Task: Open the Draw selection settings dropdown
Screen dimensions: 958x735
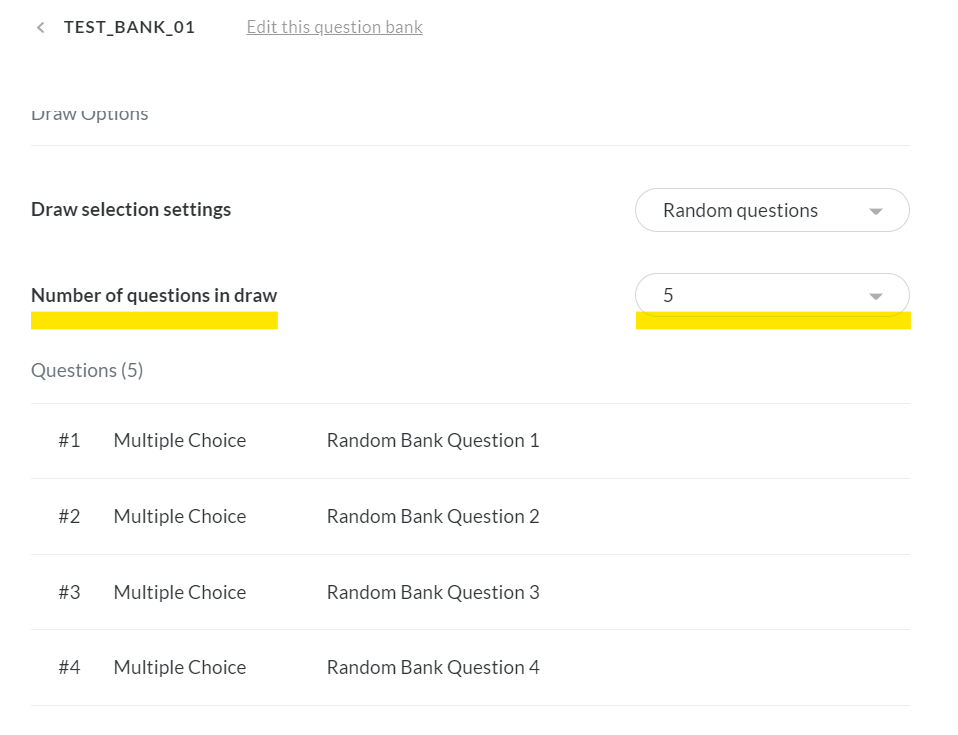Action: (x=771, y=210)
